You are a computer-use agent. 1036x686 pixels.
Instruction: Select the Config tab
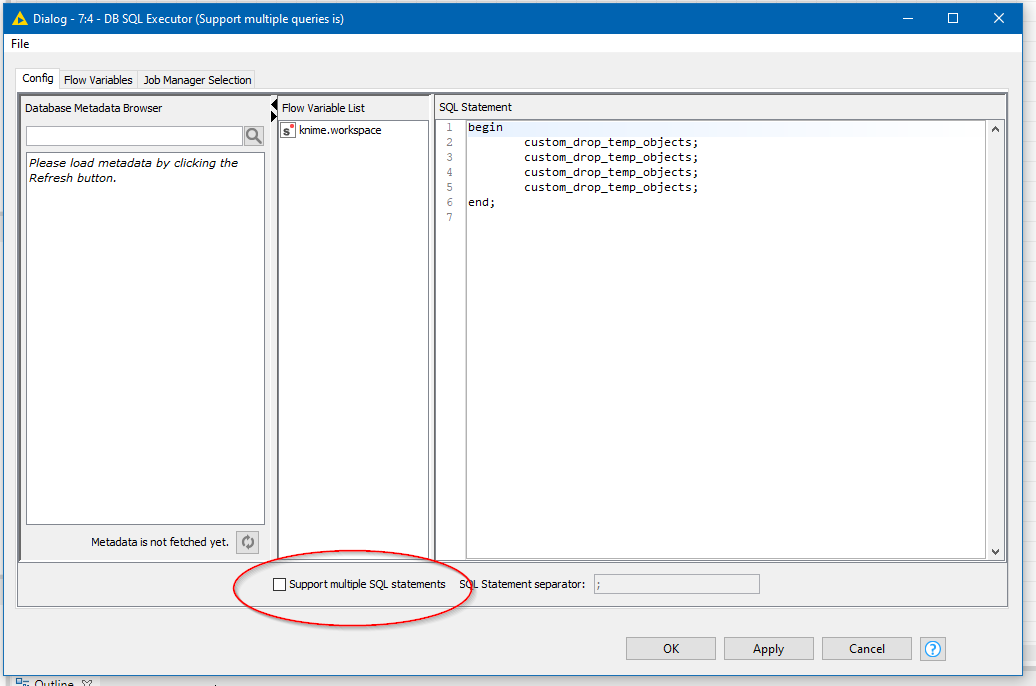(x=38, y=79)
